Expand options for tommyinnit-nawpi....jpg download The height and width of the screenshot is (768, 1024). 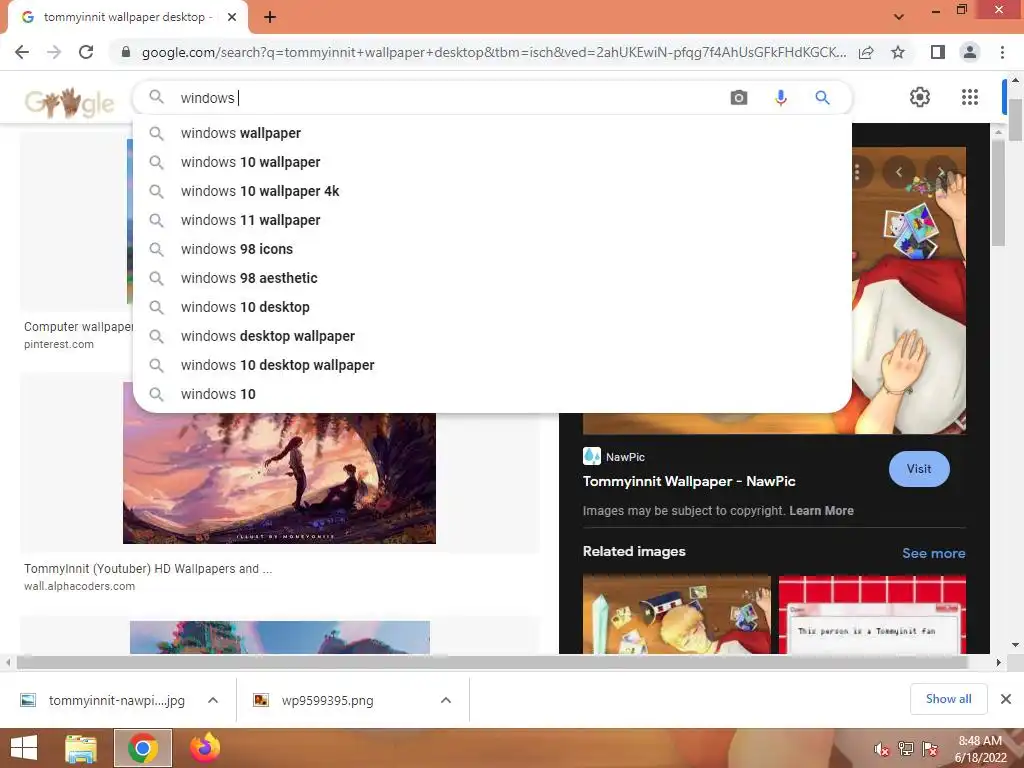213,700
